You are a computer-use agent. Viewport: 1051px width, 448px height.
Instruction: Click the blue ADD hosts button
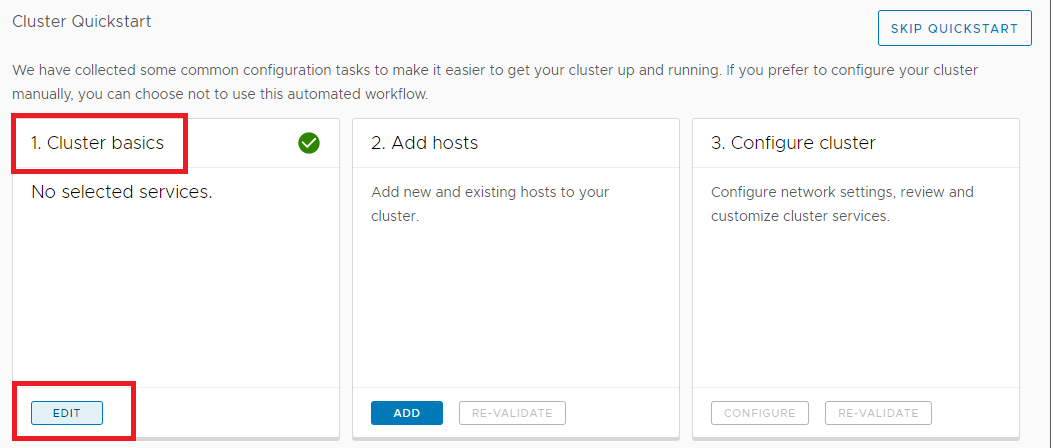pos(407,413)
